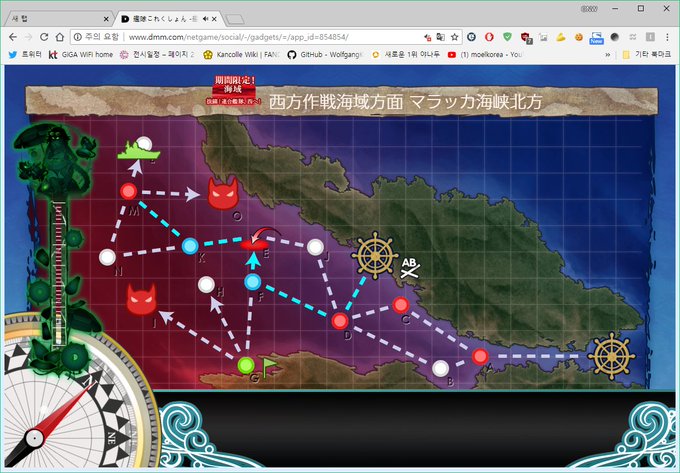Select red battle node M on map
The height and width of the screenshot is (473, 680).
click(128, 191)
